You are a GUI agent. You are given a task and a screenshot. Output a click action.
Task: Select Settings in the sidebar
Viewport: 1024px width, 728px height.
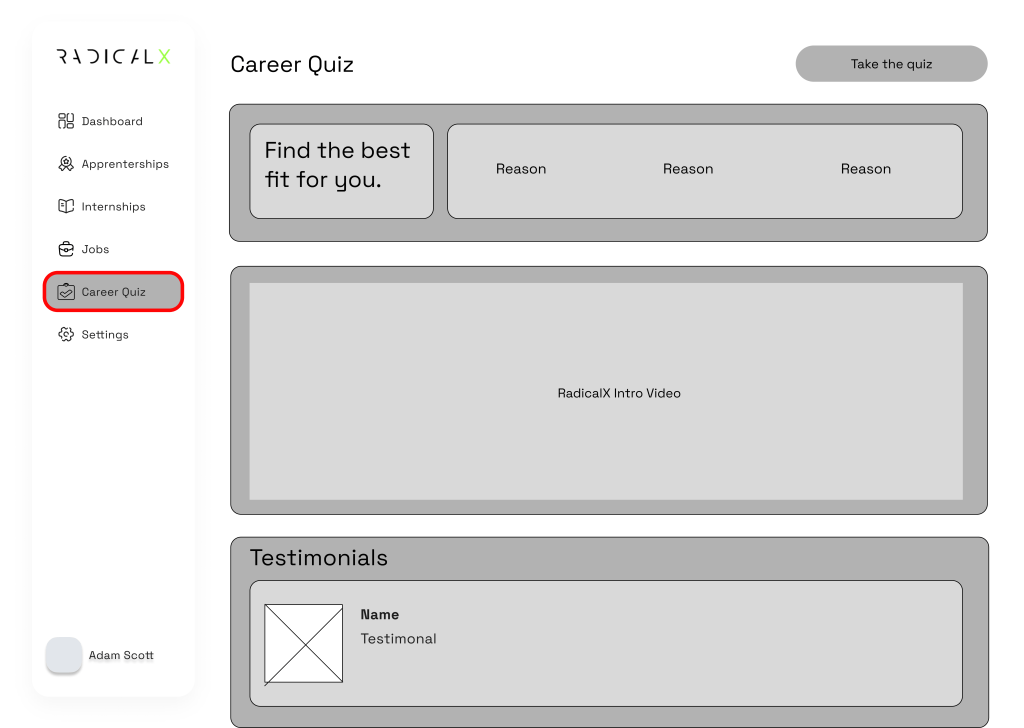tap(105, 335)
